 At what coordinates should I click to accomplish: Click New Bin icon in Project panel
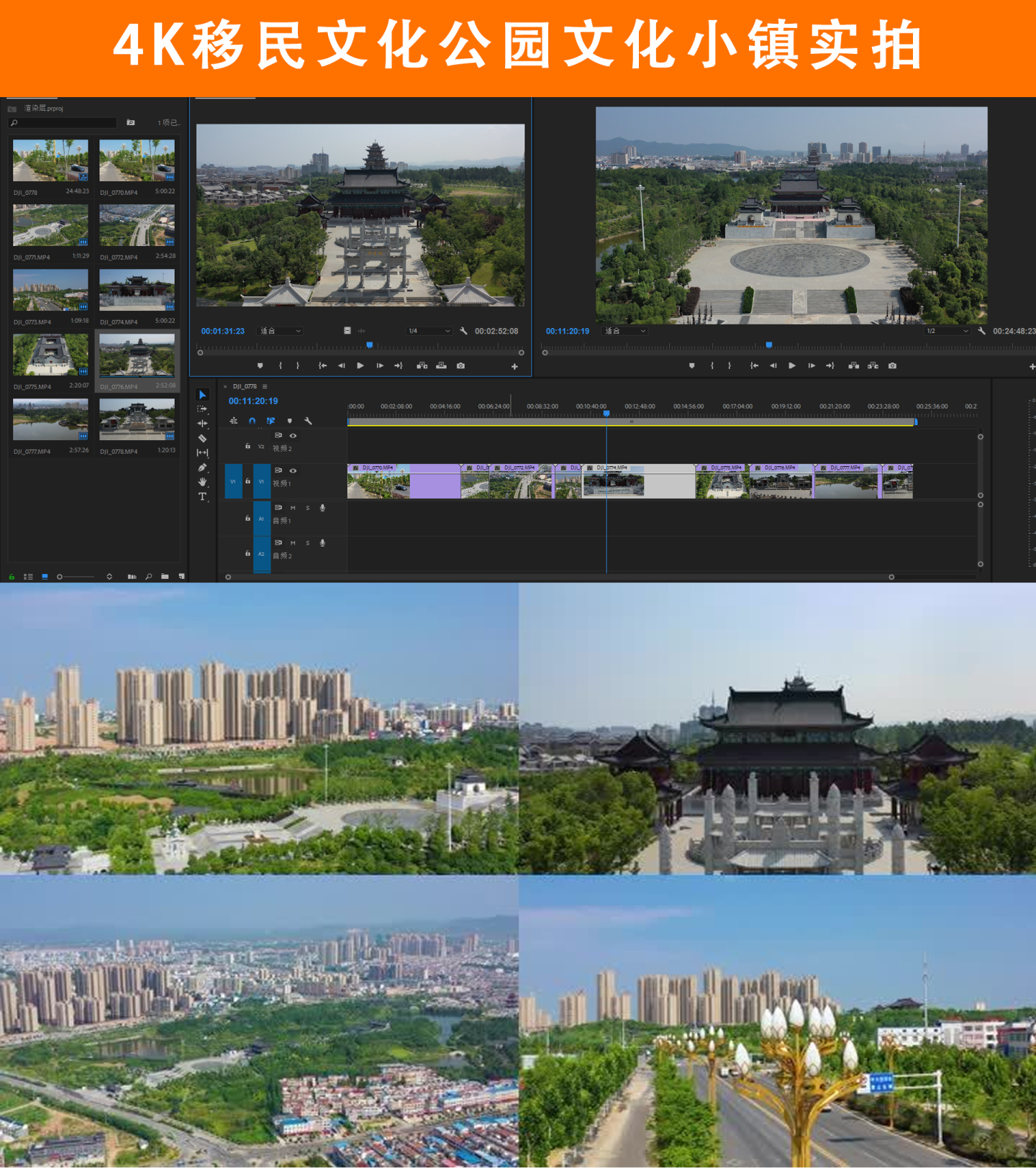pos(165,577)
